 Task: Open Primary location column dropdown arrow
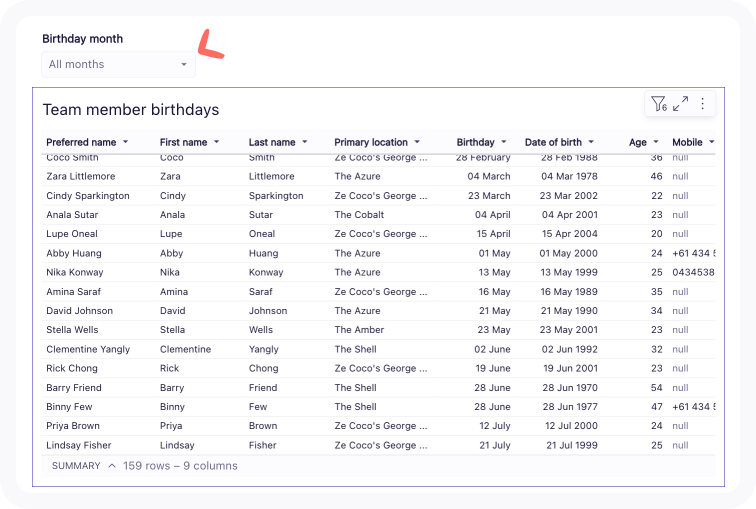(x=417, y=142)
